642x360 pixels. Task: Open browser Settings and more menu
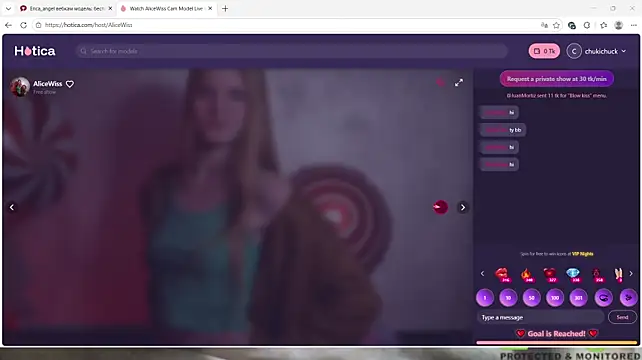click(634, 25)
